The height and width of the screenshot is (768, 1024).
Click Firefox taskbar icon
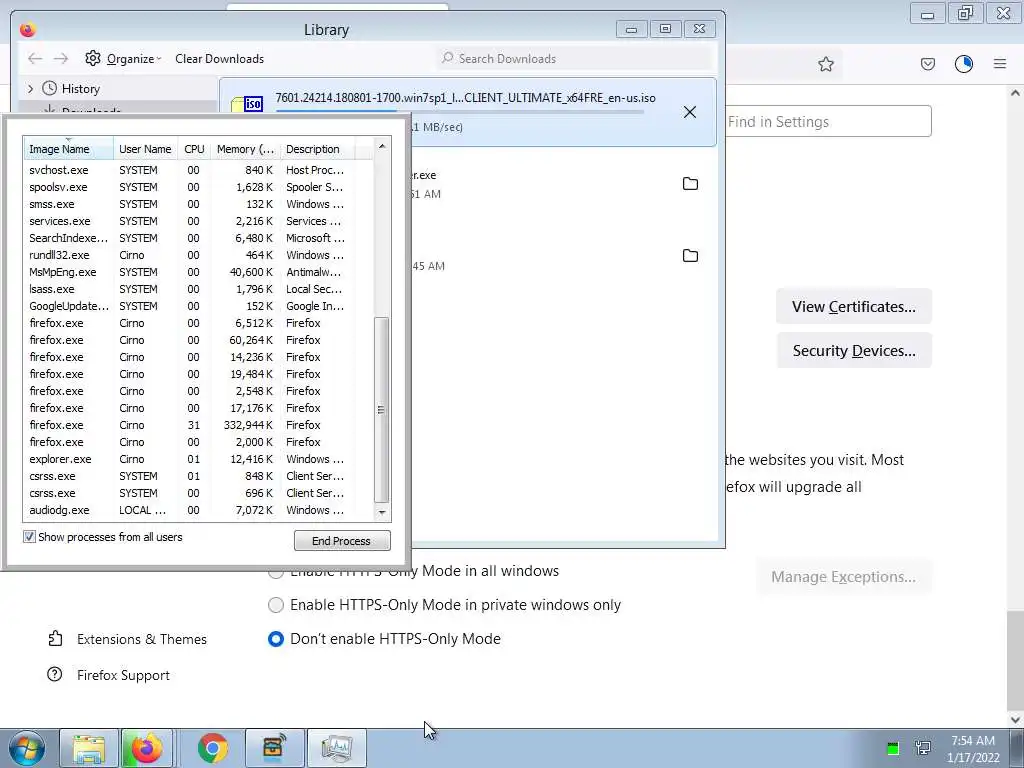click(147, 748)
